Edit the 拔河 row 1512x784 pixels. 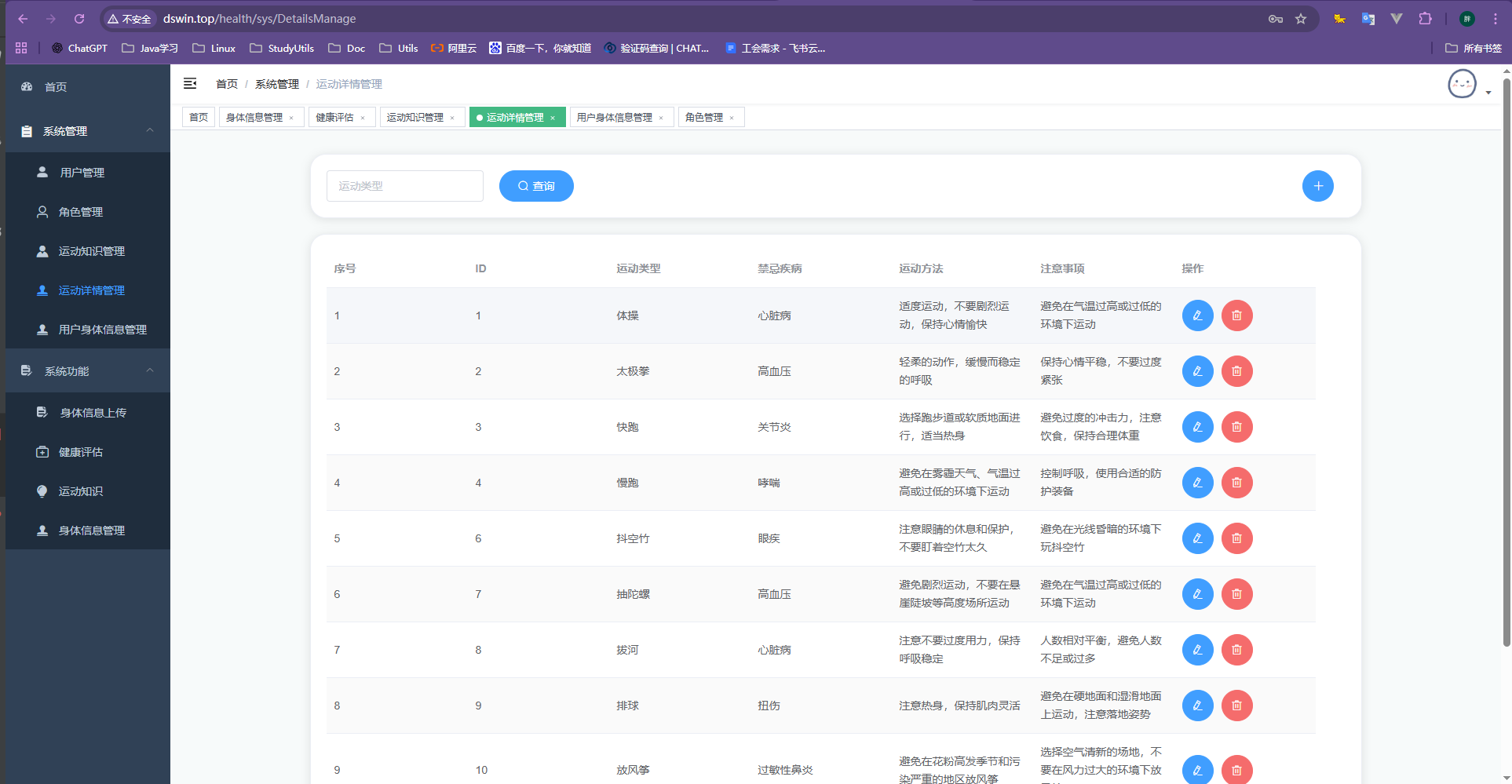click(x=1197, y=650)
